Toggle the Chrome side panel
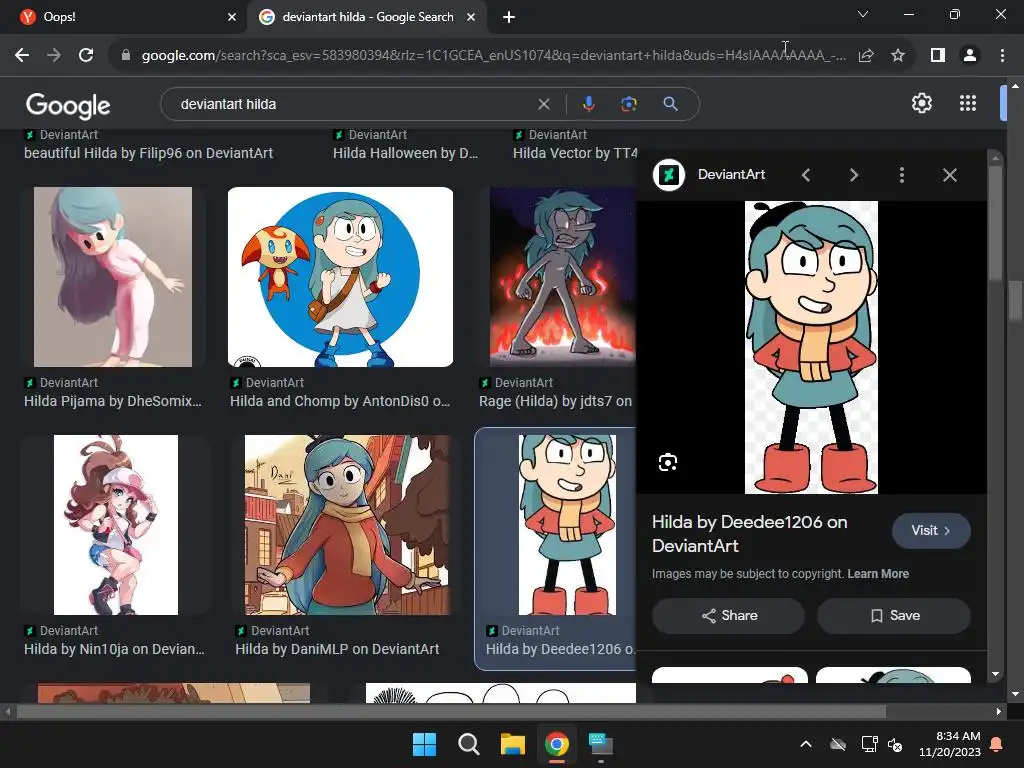This screenshot has height=768, width=1024. (938, 56)
